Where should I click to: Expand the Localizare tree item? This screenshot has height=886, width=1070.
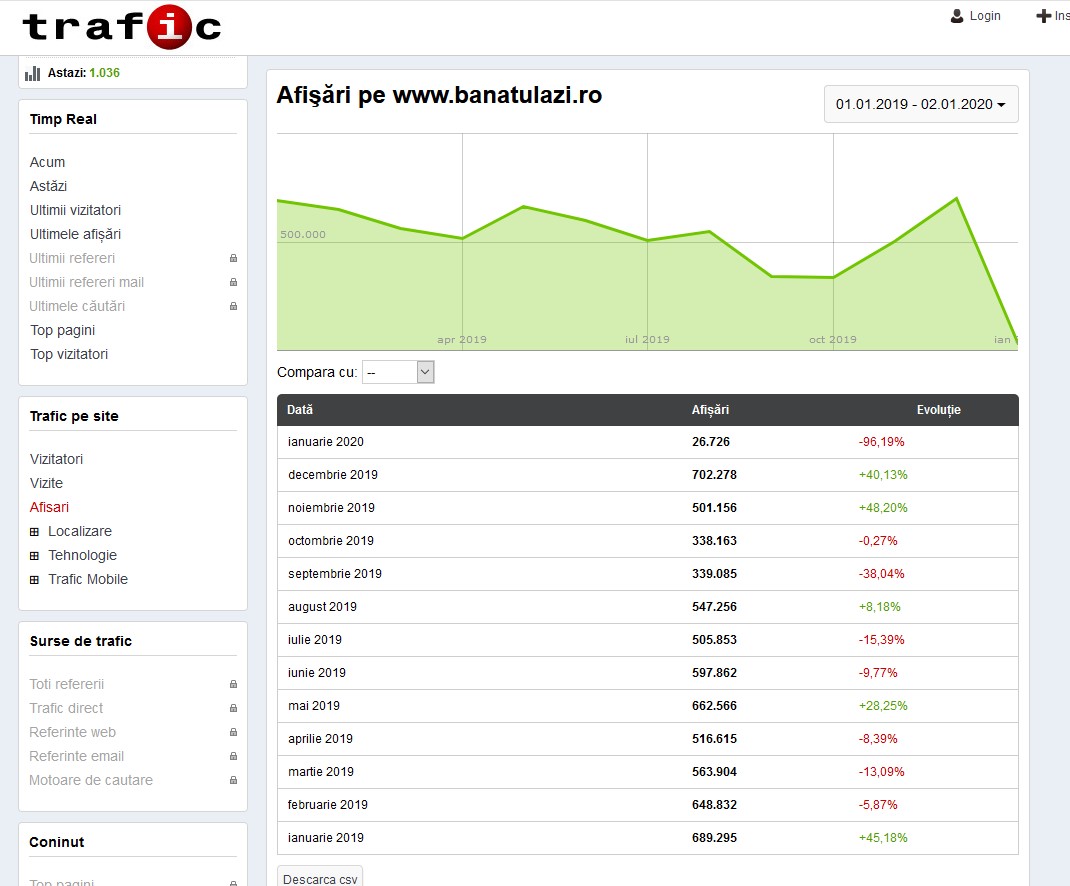point(35,531)
